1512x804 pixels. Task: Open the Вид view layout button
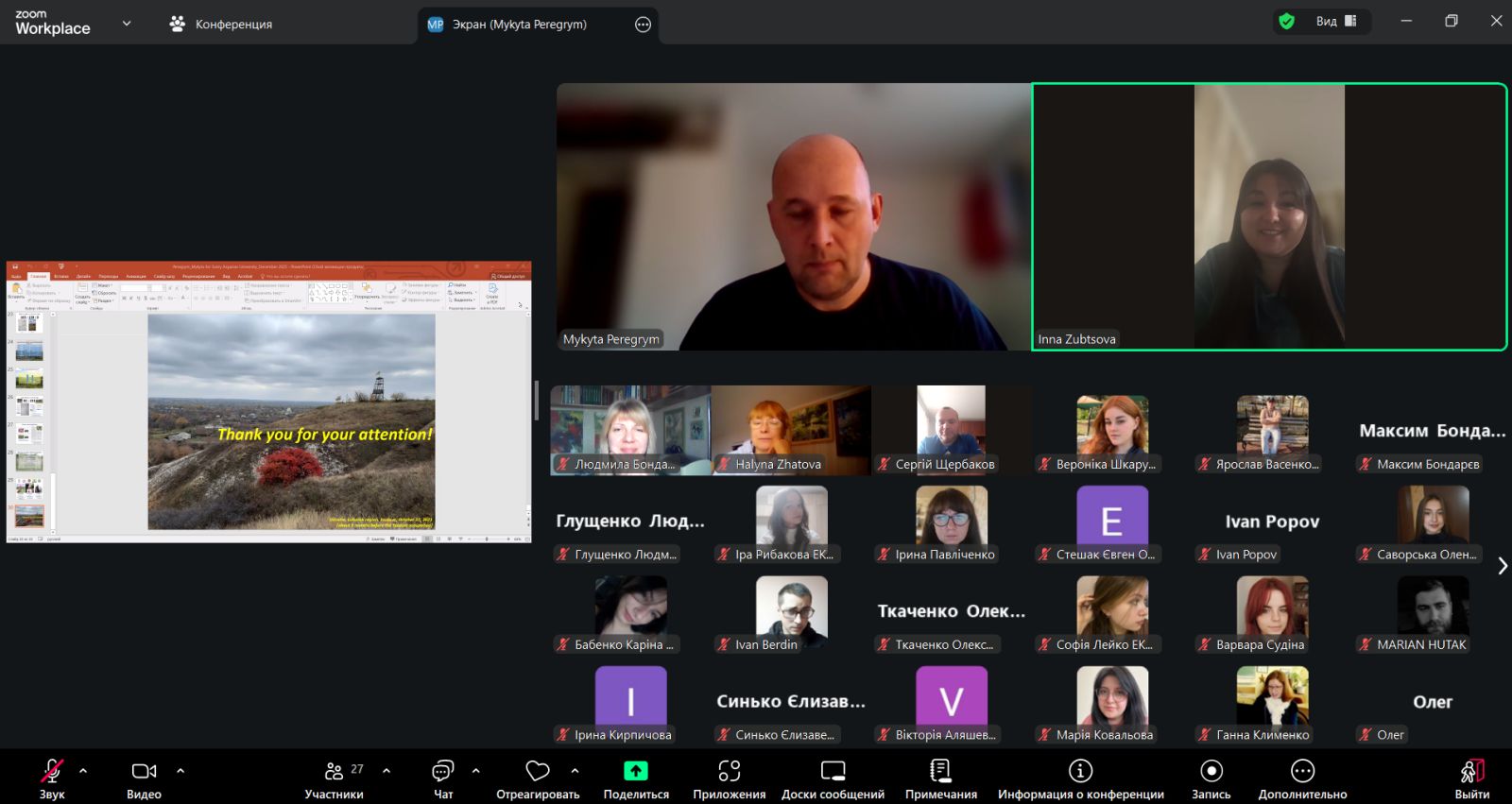click(x=1336, y=21)
